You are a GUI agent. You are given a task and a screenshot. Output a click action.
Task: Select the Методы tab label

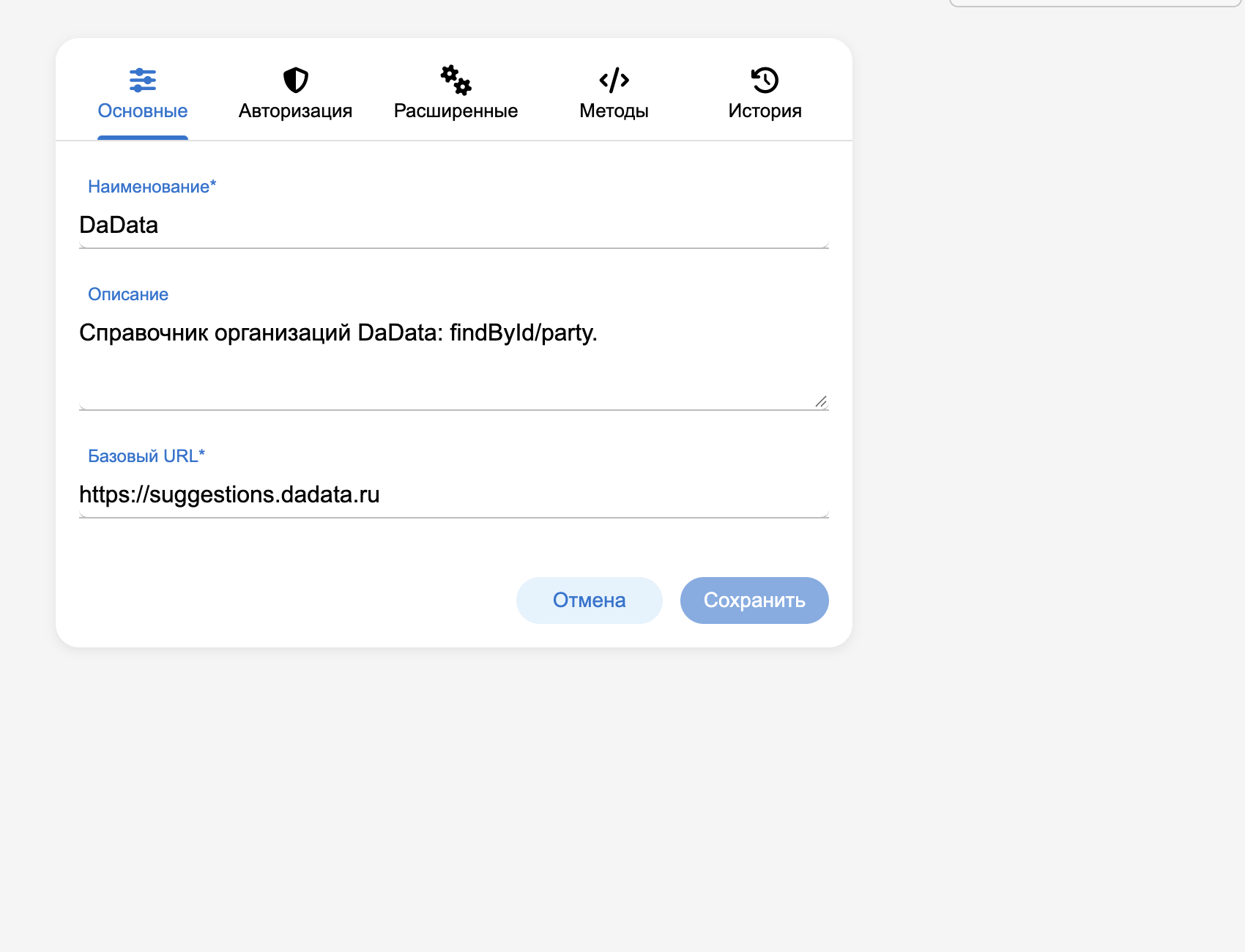[614, 111]
